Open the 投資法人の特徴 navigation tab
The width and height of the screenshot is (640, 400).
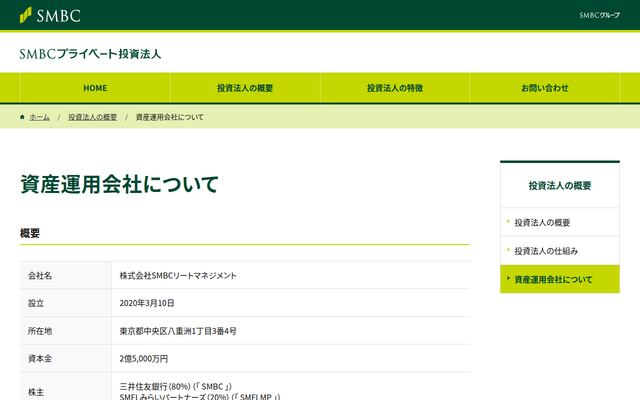395,88
